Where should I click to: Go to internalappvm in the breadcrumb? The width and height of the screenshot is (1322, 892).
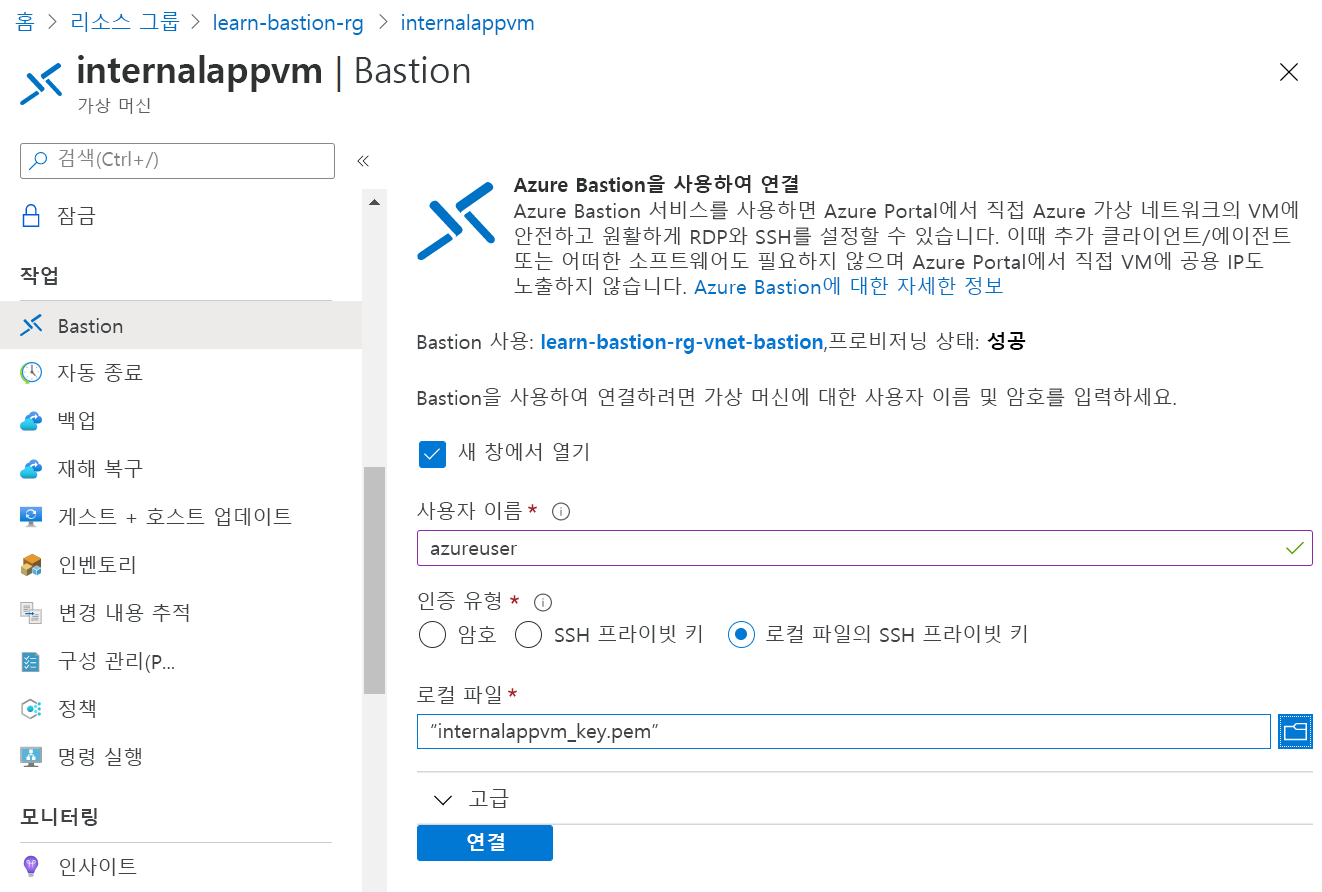[x=467, y=22]
